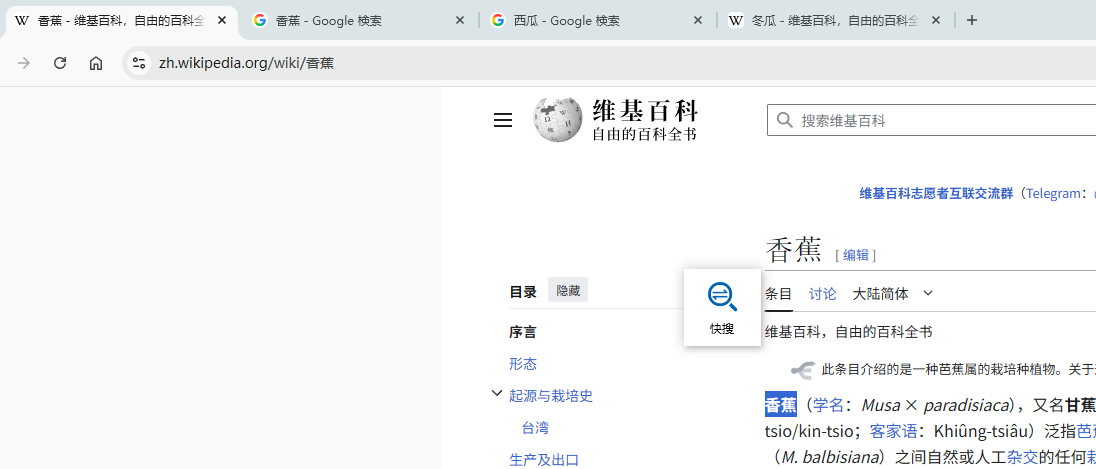This screenshot has width=1096, height=469.
Task: Click the 搜索维基百科 search field
Action: [x=940, y=120]
